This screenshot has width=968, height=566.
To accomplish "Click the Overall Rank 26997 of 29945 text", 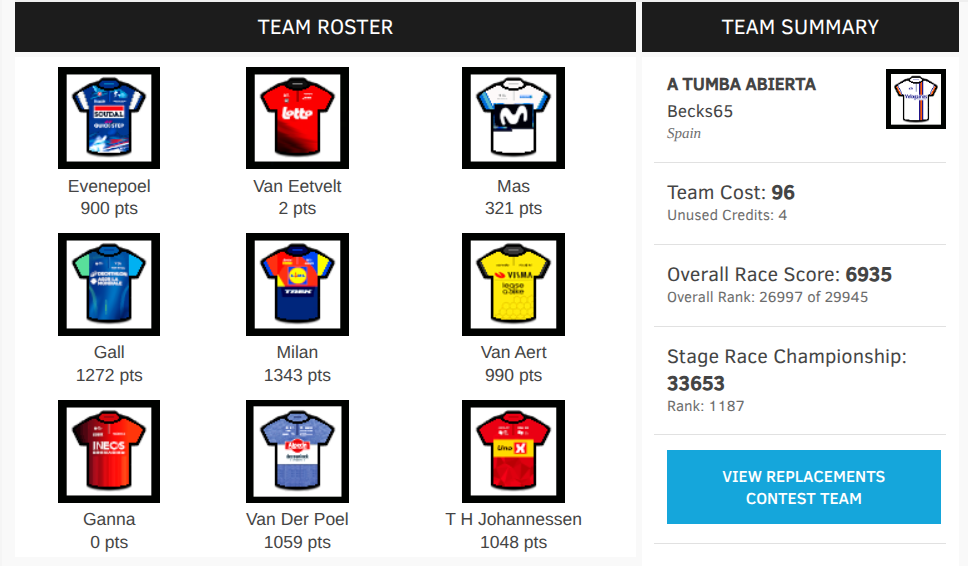I will pyautogui.click(x=767, y=298).
